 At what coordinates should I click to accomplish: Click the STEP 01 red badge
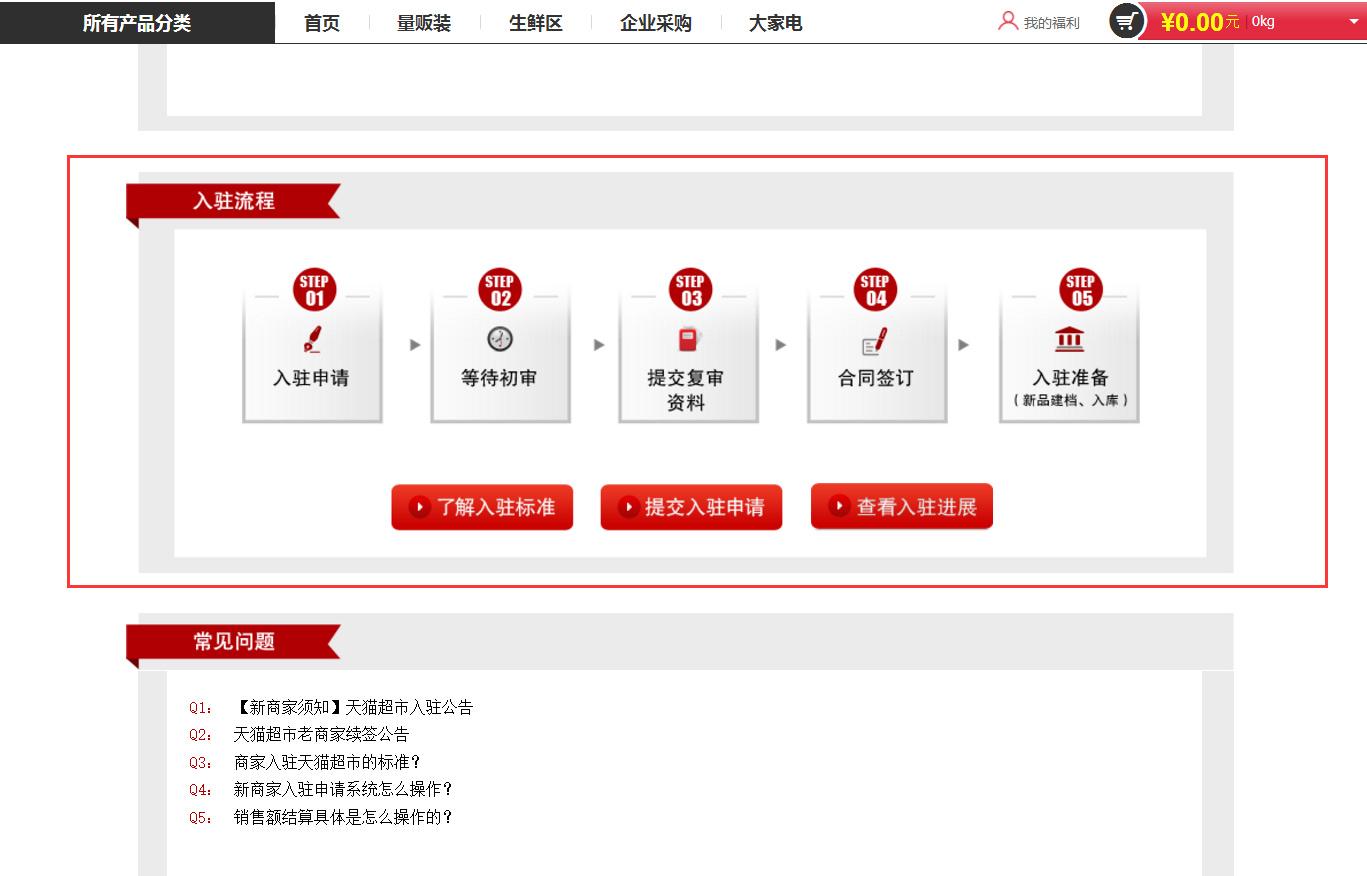click(x=314, y=290)
